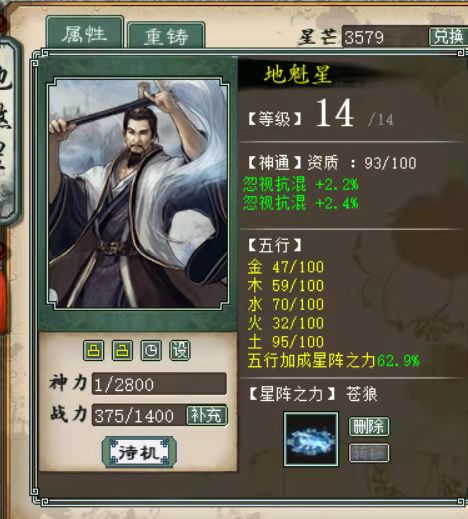Click the 战力 375/1400 bar
The width and height of the screenshot is (468, 519).
point(139,415)
